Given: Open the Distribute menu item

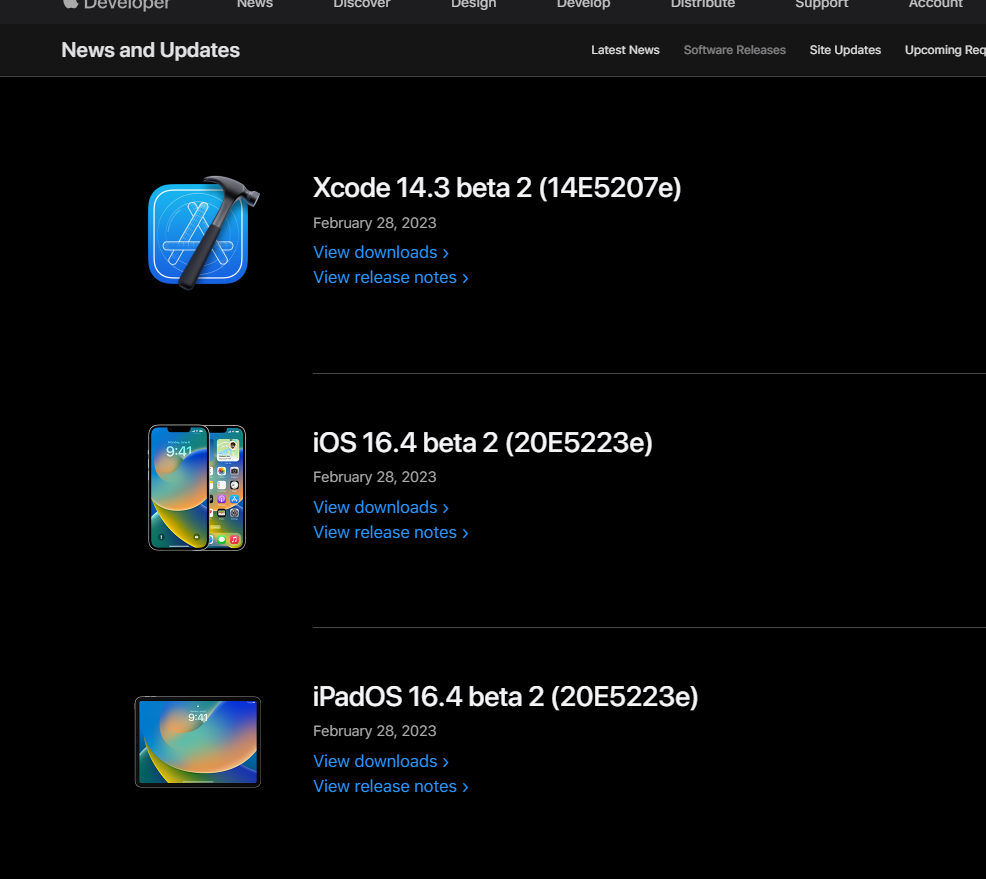Looking at the screenshot, I should (x=702, y=4).
